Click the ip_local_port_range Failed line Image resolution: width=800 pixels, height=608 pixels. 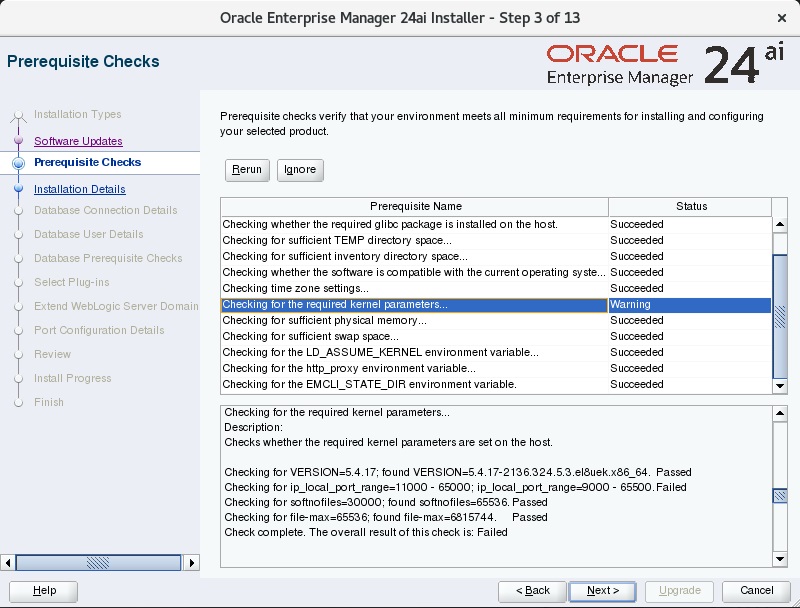tap(455, 487)
